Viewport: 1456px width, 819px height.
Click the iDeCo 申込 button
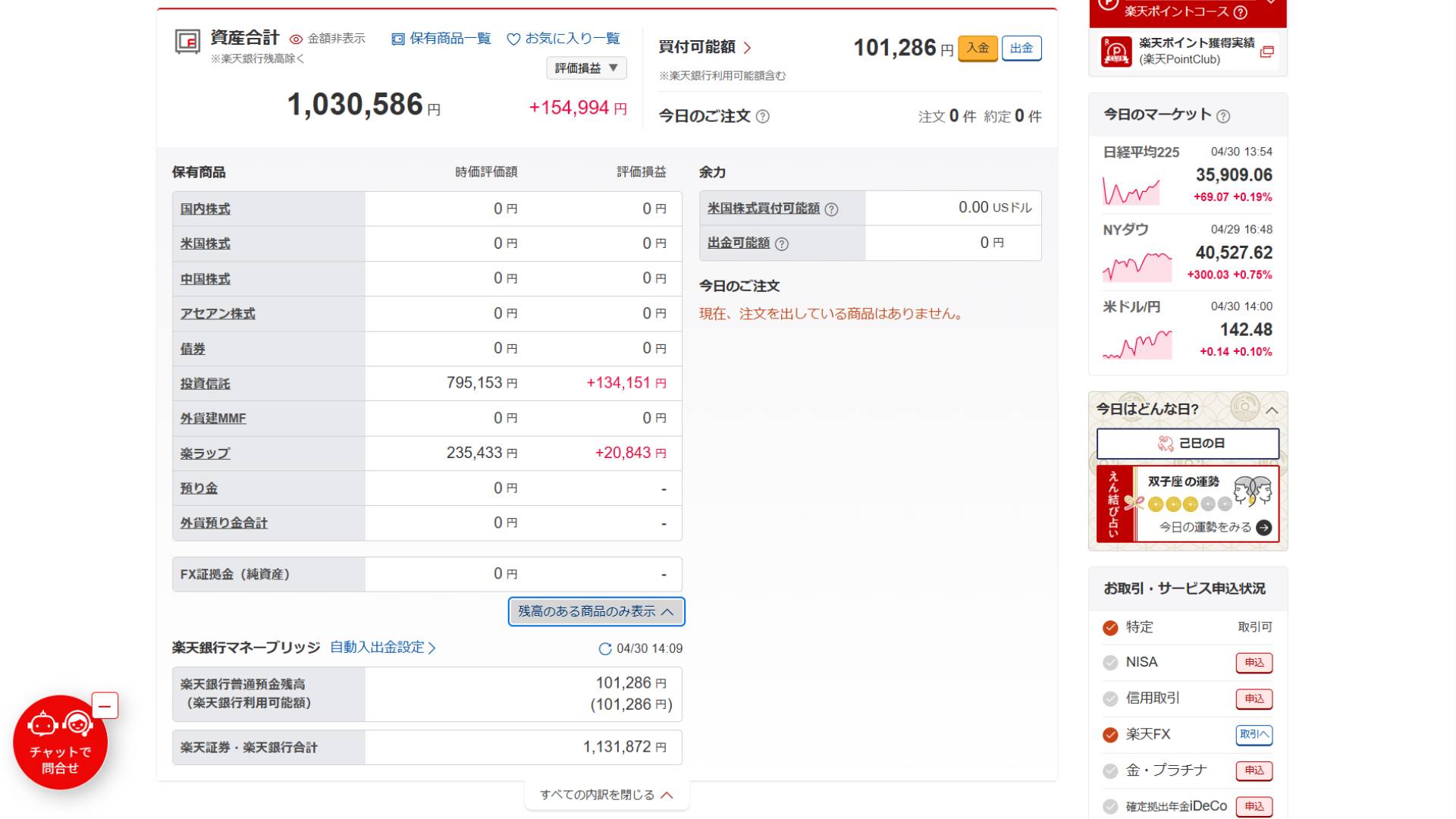point(1254,806)
